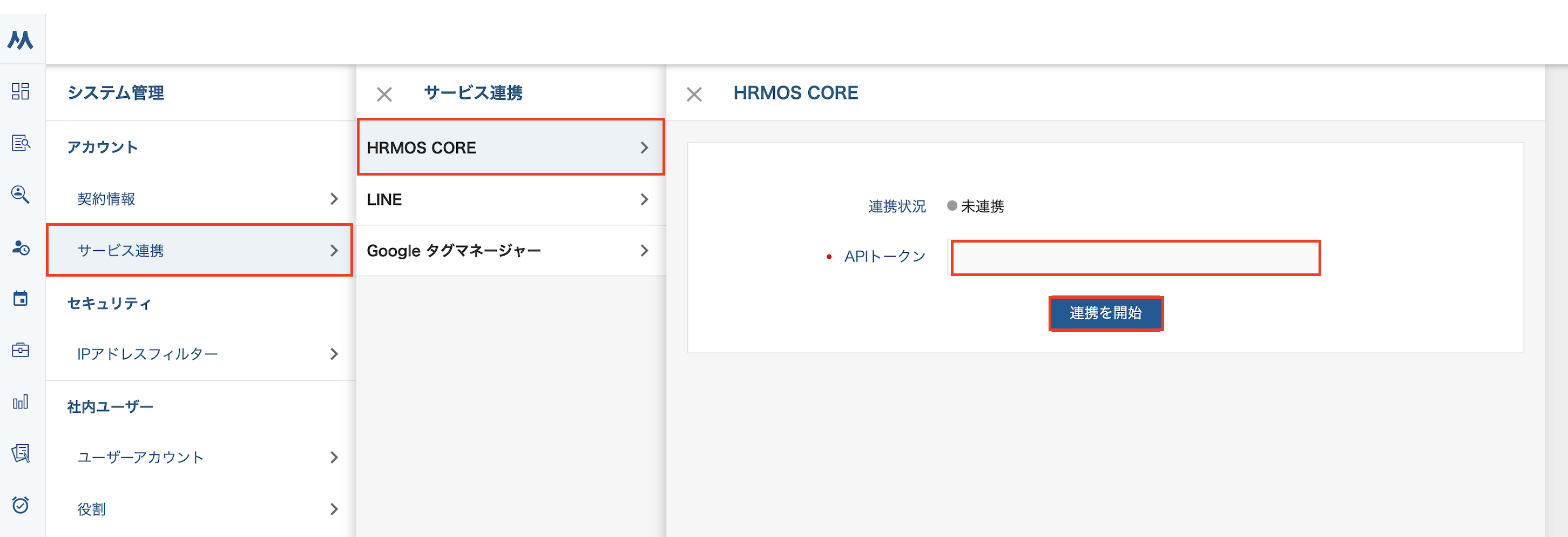The height and width of the screenshot is (537, 1568).
Task: Open the document search icon in sidebar
Action: (21, 143)
